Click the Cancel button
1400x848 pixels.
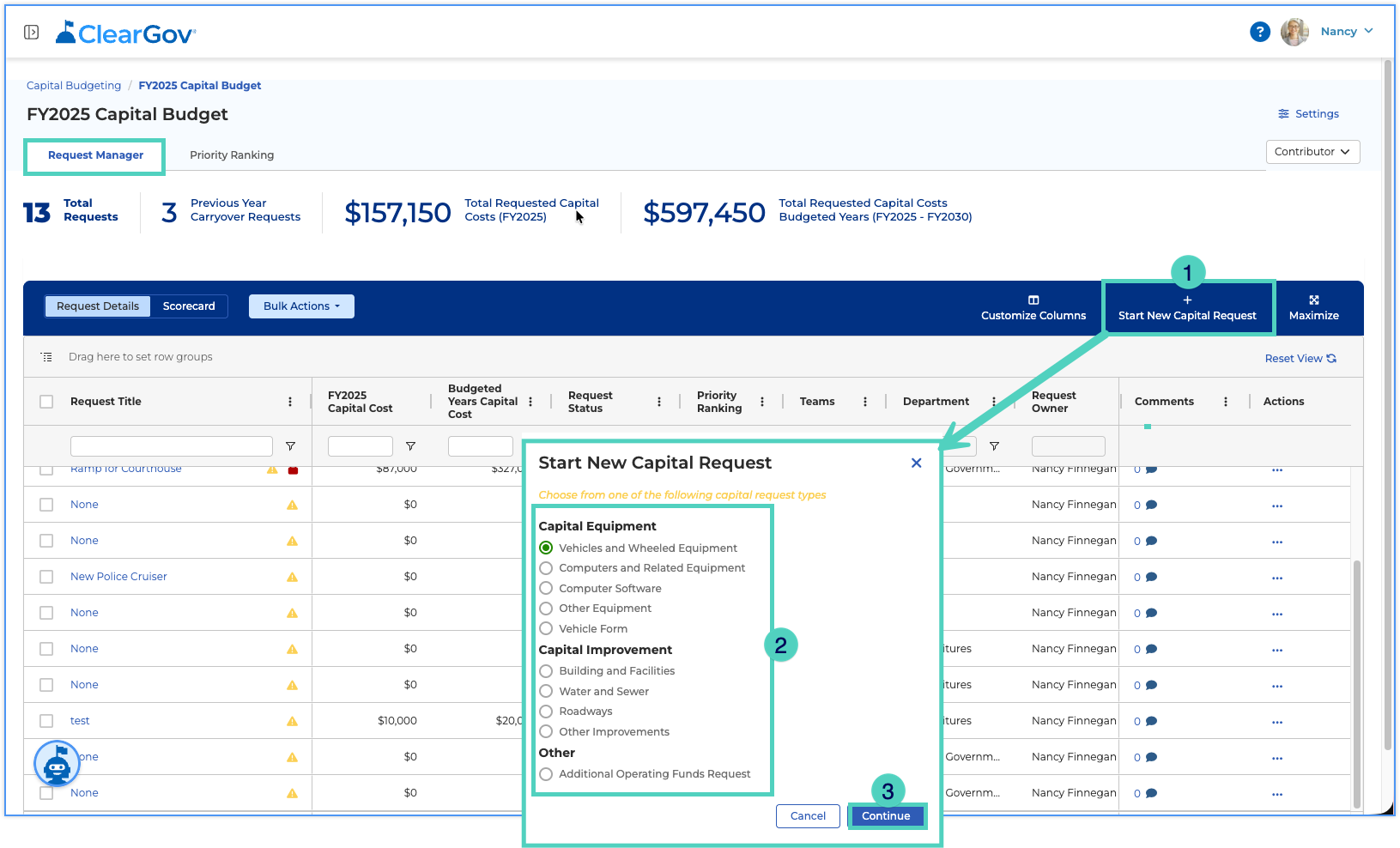pos(808,816)
